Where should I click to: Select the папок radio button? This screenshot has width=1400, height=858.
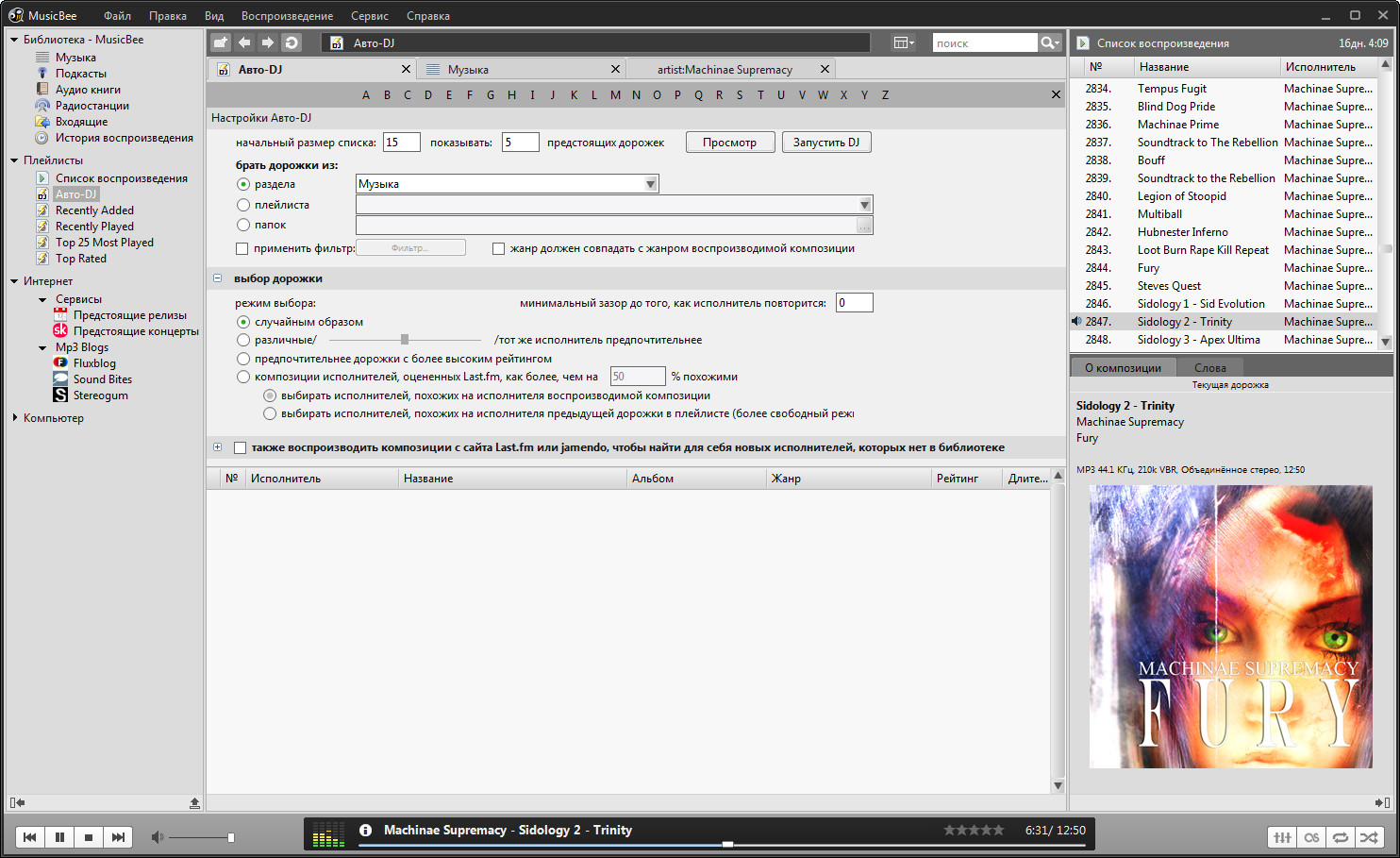click(243, 225)
